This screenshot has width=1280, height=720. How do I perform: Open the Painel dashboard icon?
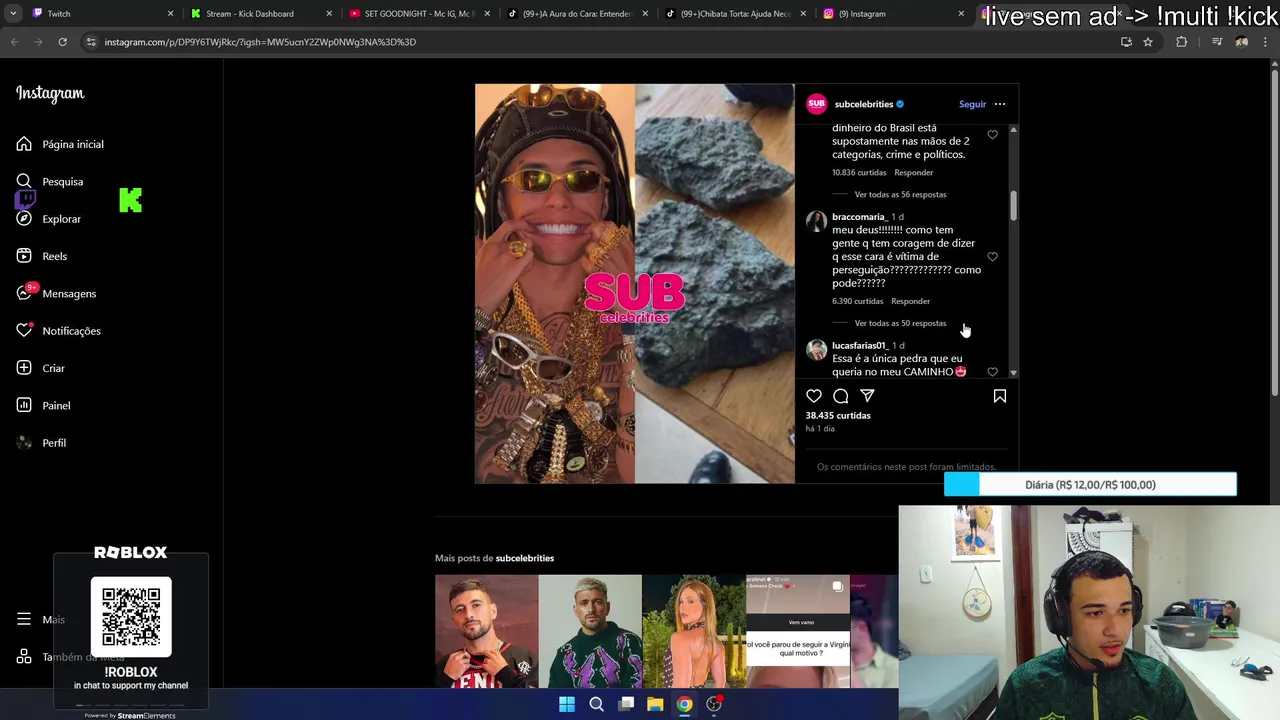(x=24, y=405)
